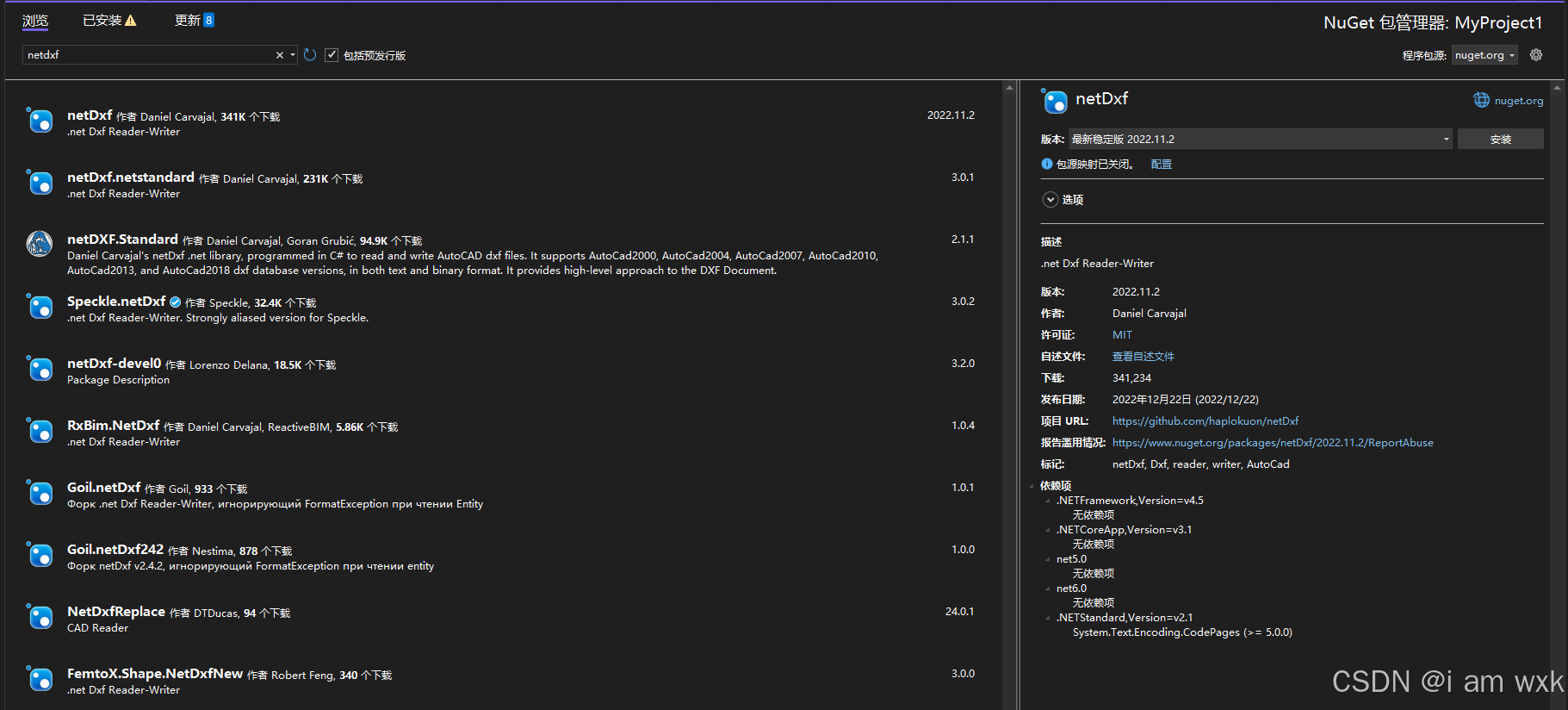1568x710 pixels.
Task: Collapse the .NETStandard,Version=v2.1 node
Action: 1048,618
